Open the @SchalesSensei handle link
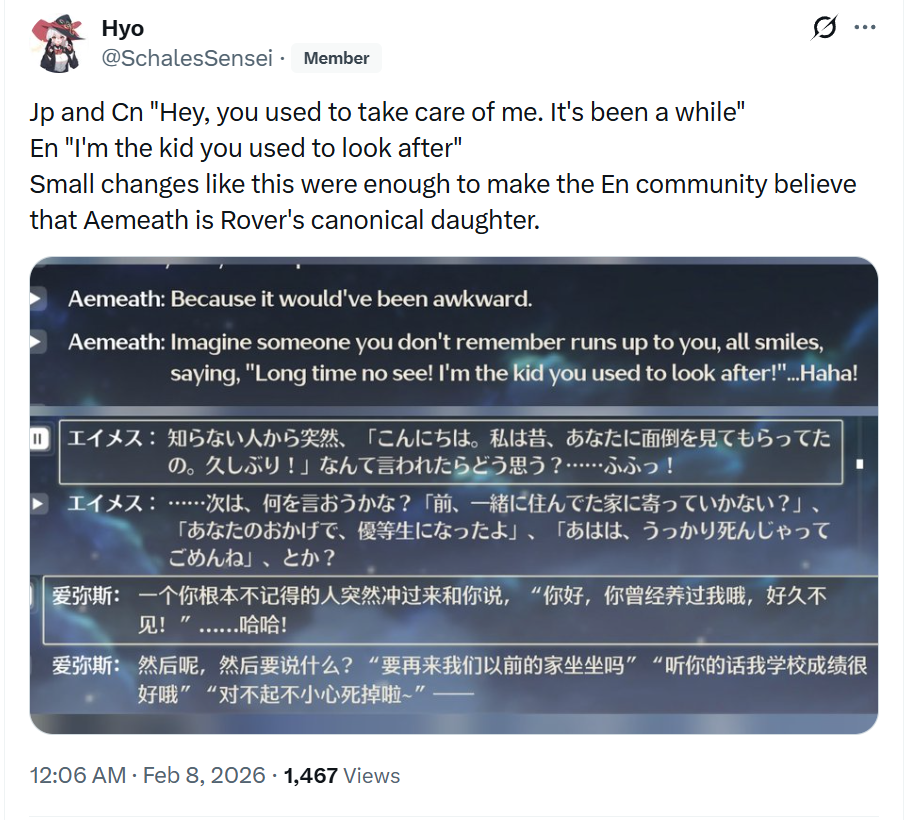 pos(187,58)
